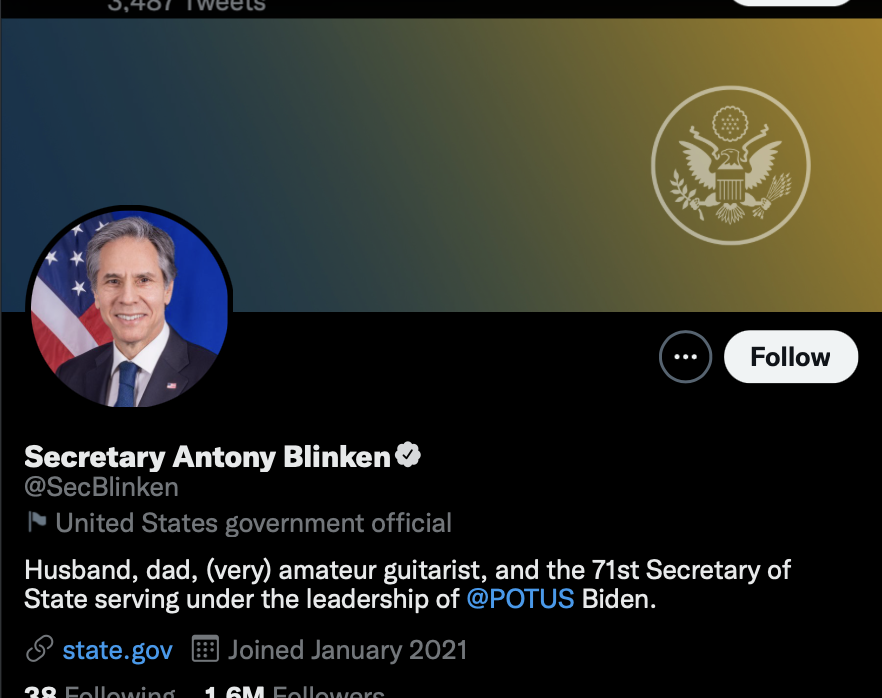Open the @POTUS mention link
This screenshot has height=698, width=882.
[x=520, y=599]
